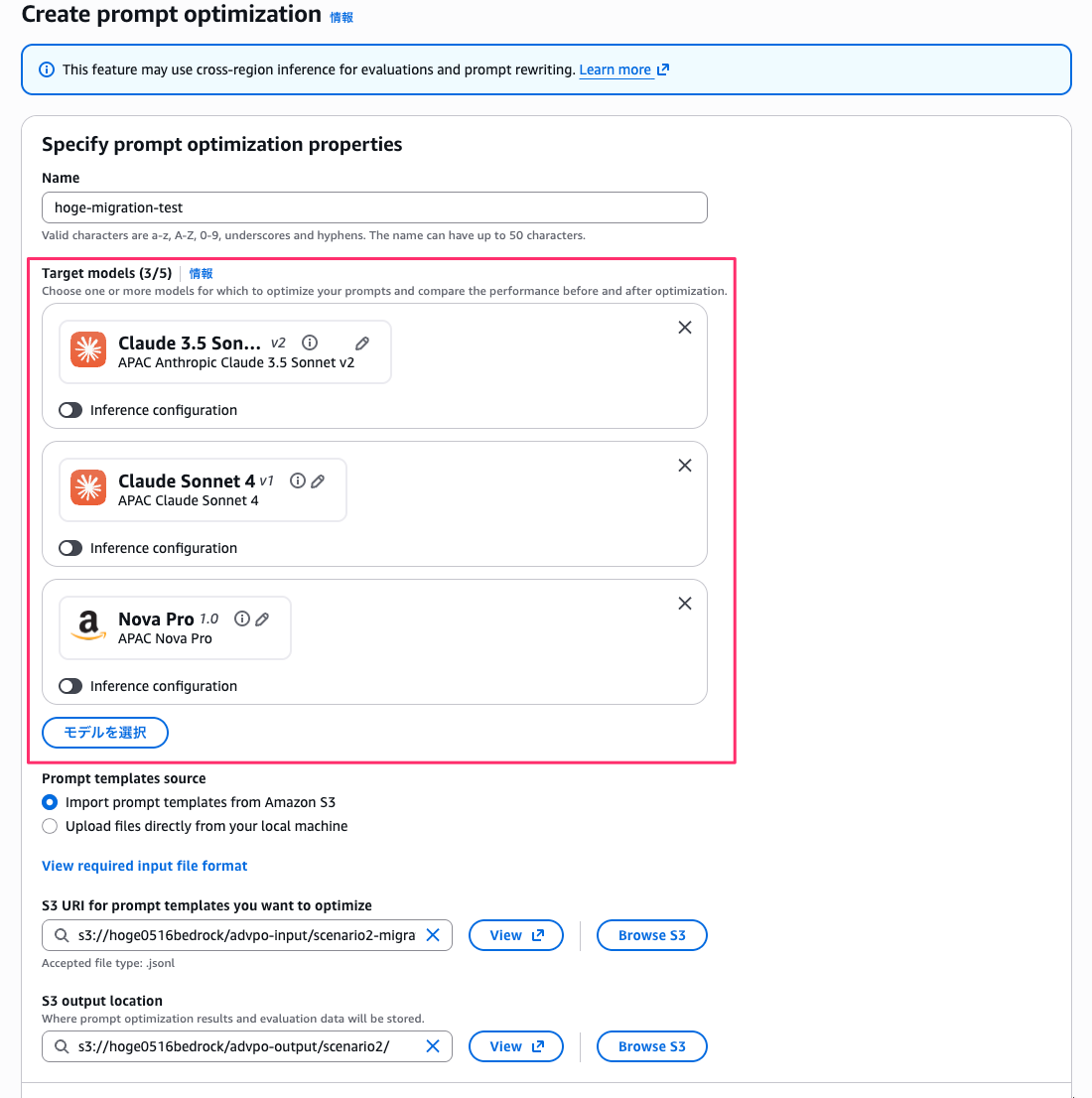Click into the Name input field
Viewport: 1092px width, 1098px height.
coord(374,207)
